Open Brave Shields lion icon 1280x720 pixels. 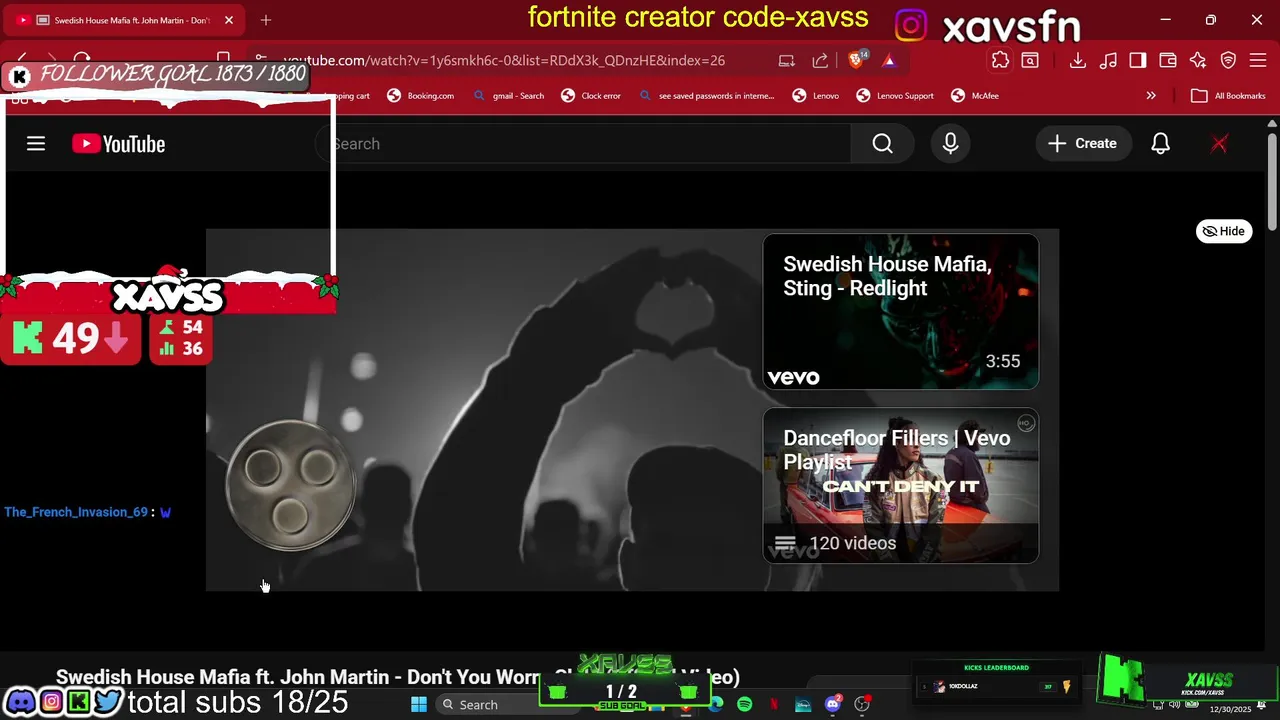coord(857,60)
